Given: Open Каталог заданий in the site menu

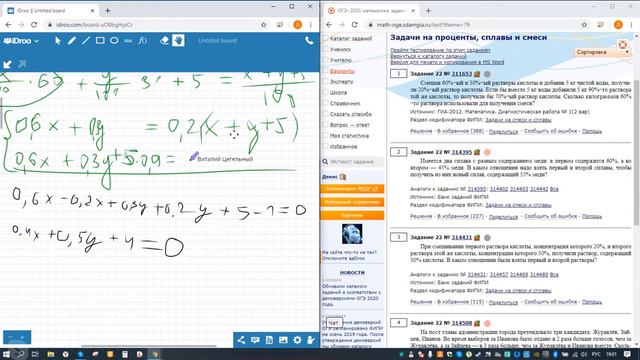Looking at the screenshot, I should coord(351,38).
